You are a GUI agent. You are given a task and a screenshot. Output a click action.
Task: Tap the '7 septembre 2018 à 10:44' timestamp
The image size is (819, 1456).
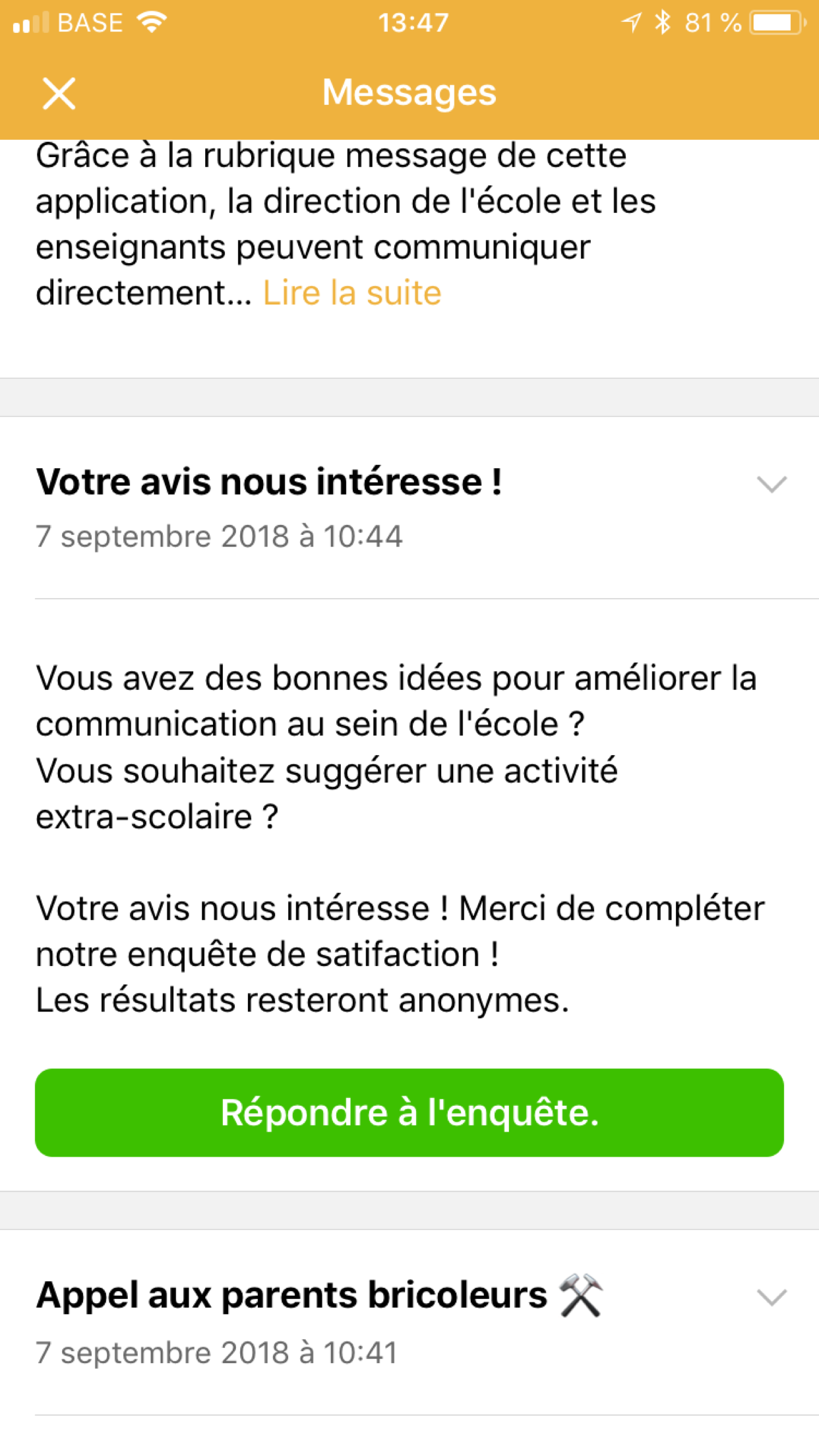coord(219,536)
